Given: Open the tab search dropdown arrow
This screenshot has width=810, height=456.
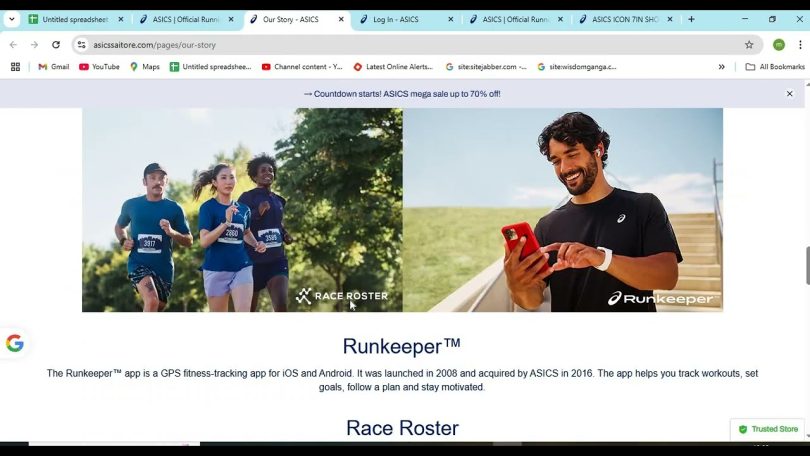Looking at the screenshot, I should pos(11,19).
